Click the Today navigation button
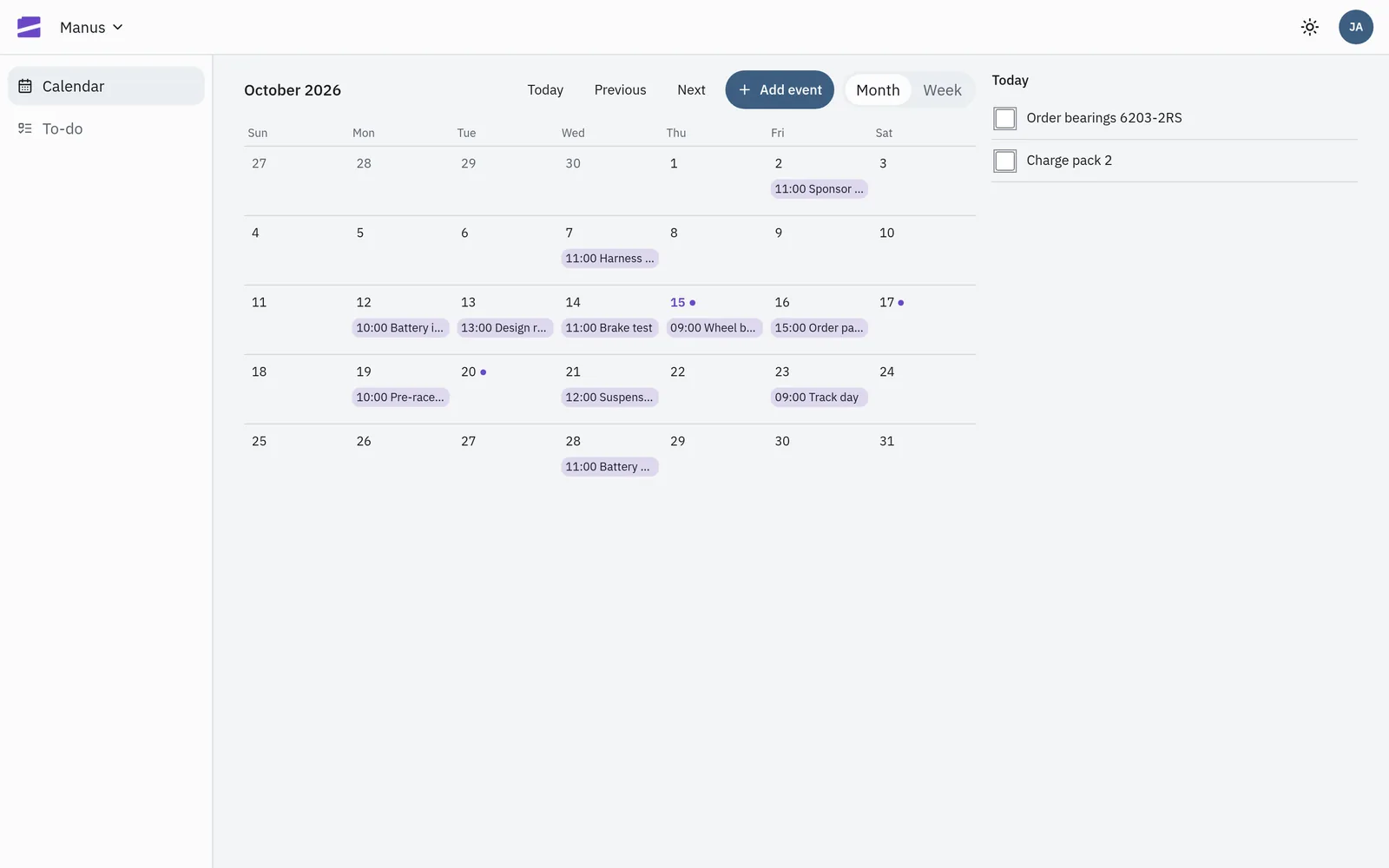Viewport: 1389px width, 868px height. pyautogui.click(x=545, y=89)
